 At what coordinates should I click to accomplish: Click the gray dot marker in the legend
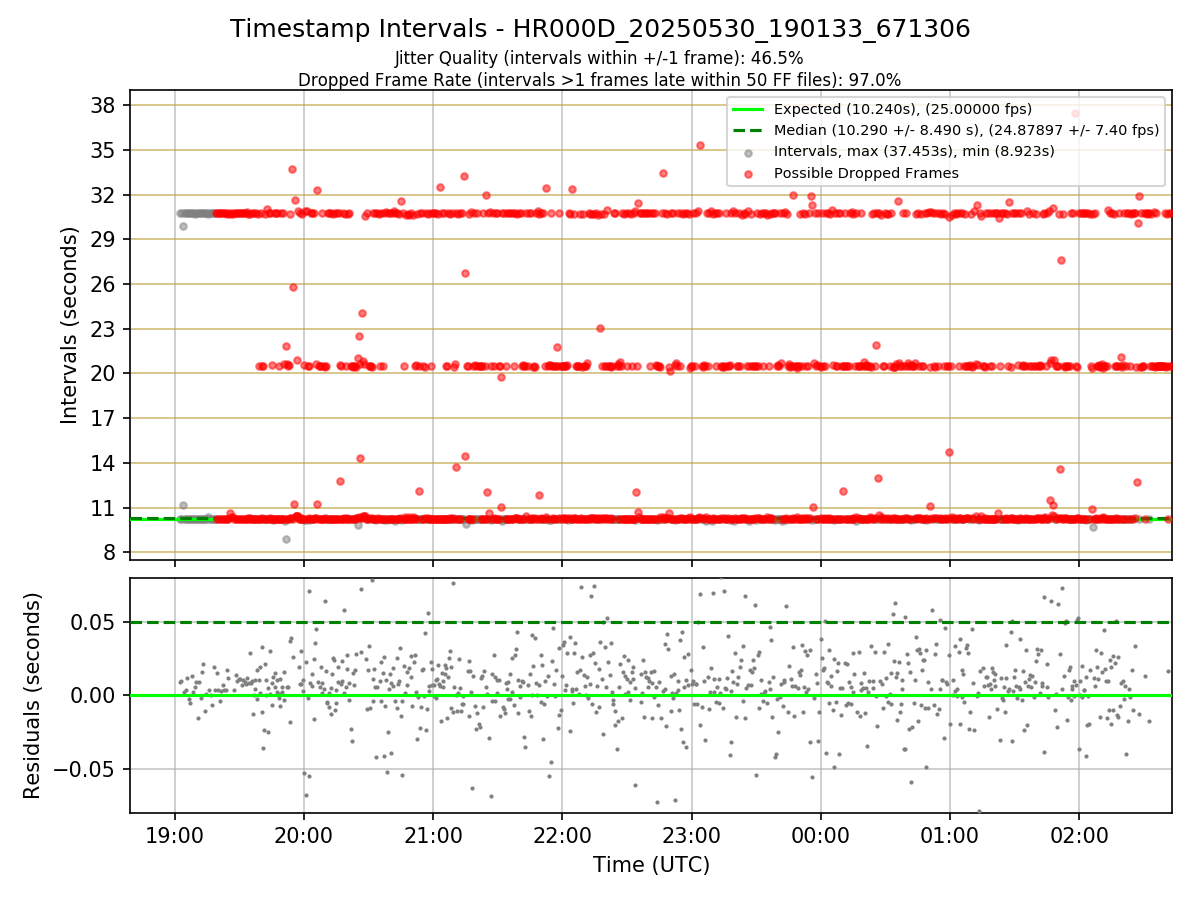(x=749, y=152)
